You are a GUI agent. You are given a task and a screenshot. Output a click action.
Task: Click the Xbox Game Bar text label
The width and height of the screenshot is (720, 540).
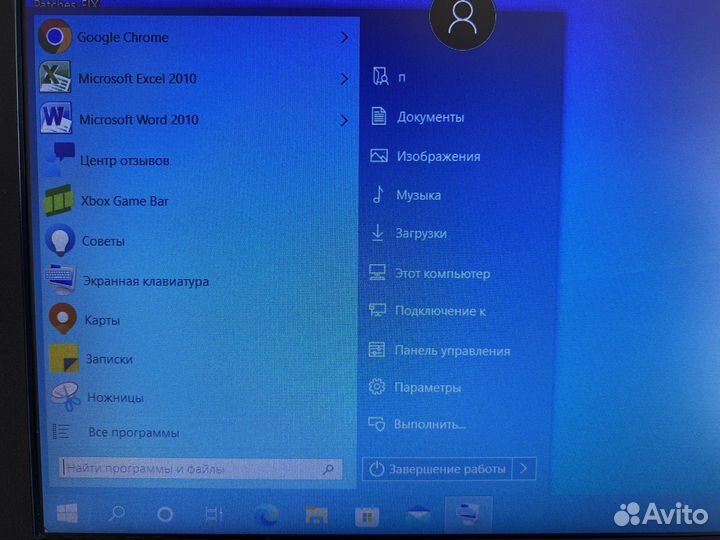[124, 201]
